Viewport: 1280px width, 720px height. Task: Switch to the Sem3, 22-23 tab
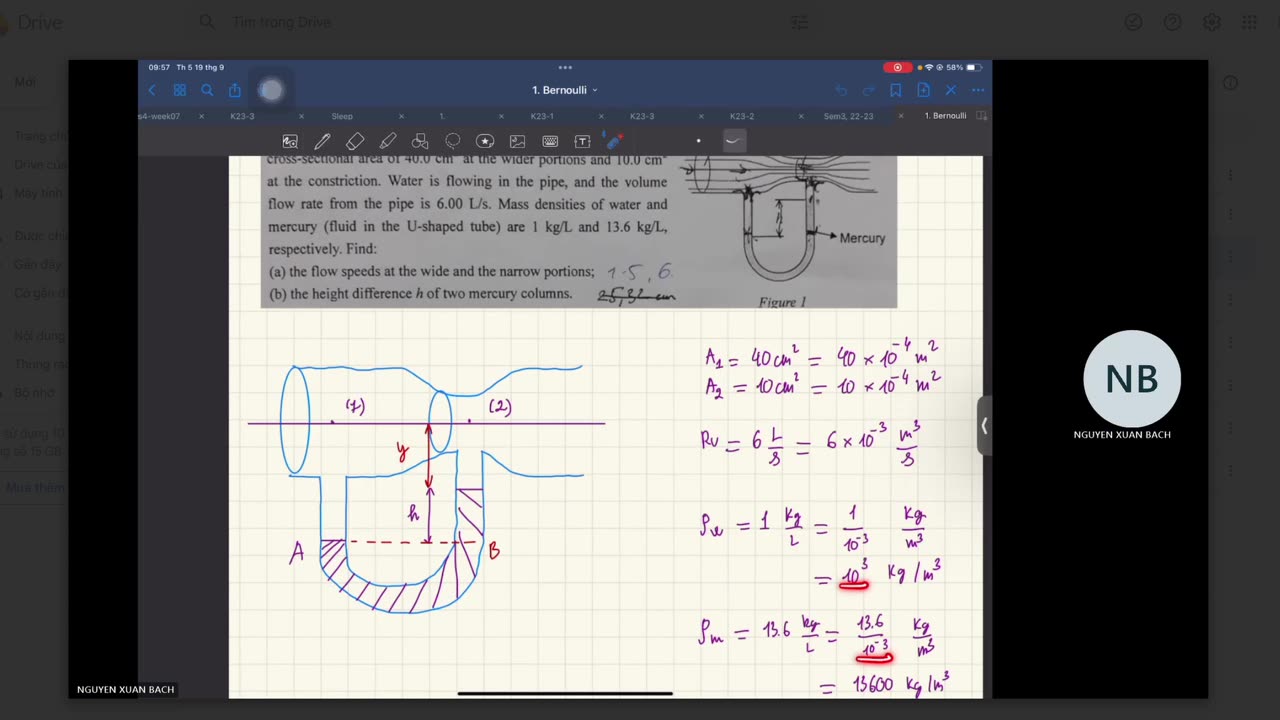[x=848, y=116]
